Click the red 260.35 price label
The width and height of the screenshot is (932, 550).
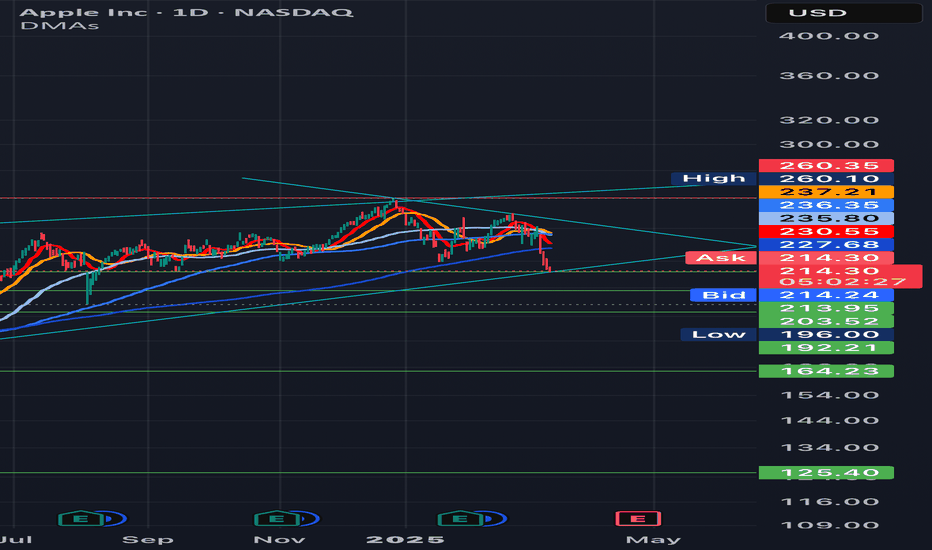click(x=826, y=165)
